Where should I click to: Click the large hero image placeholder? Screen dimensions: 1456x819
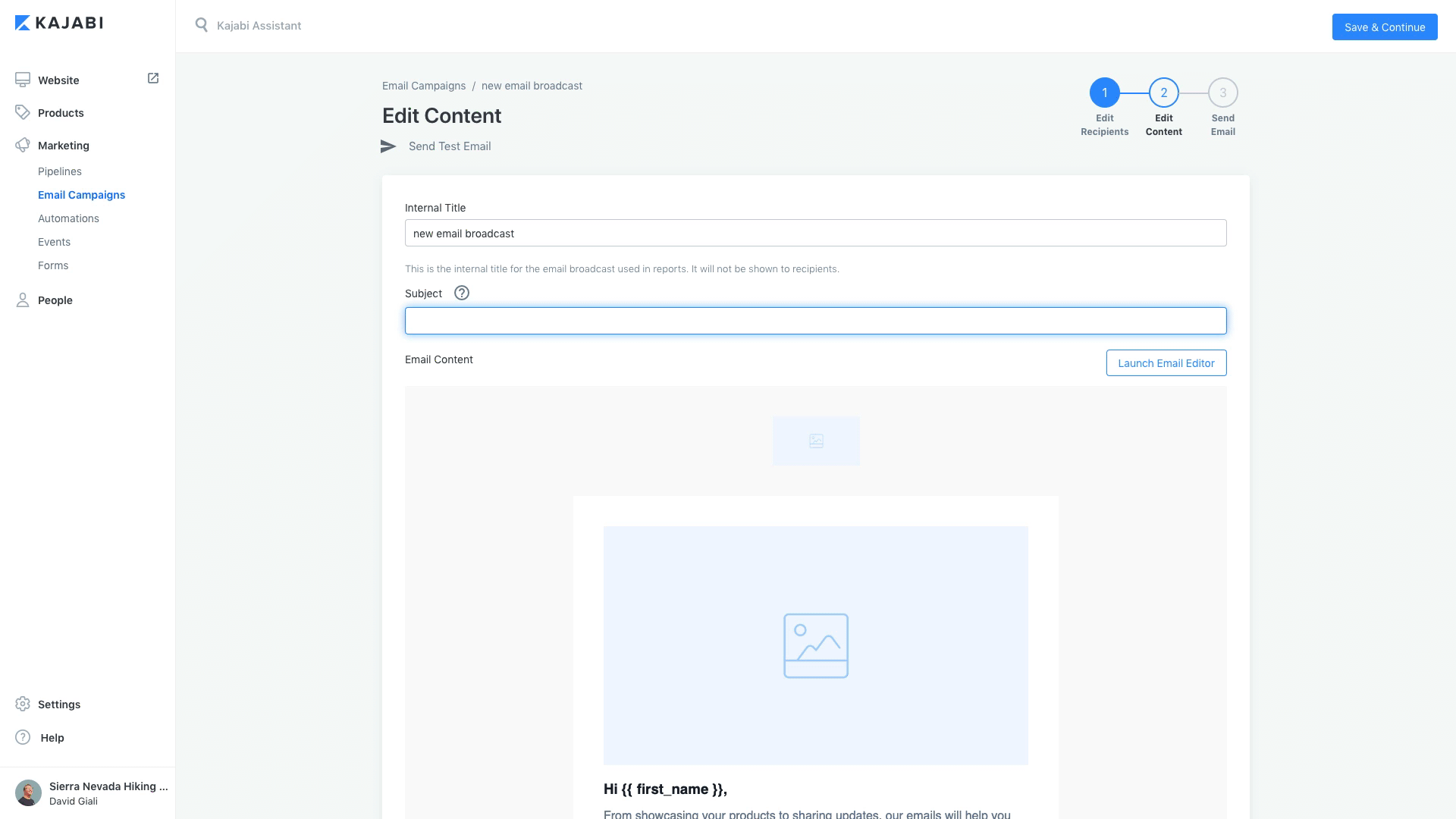[x=816, y=645]
